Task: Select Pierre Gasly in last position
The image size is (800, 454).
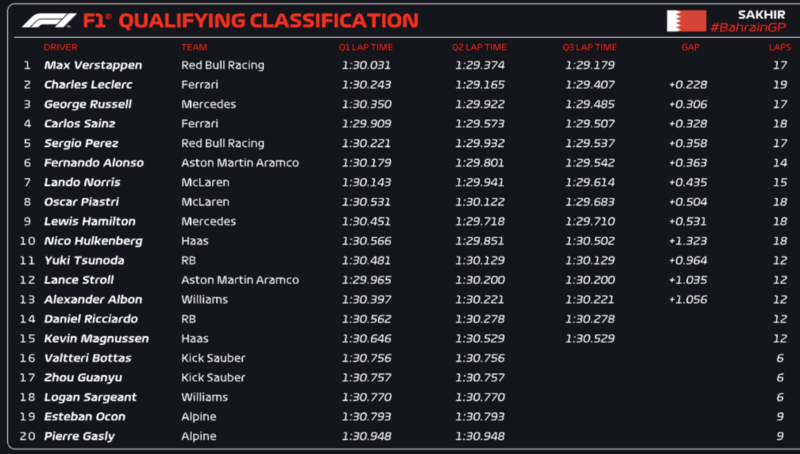Action: tap(78, 436)
